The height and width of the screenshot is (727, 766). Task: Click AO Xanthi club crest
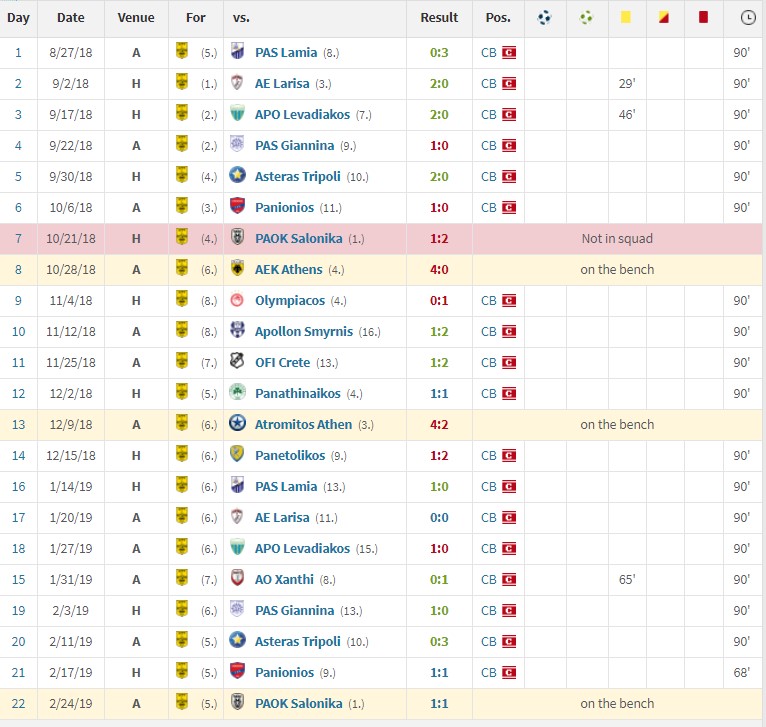pyautogui.click(x=237, y=578)
